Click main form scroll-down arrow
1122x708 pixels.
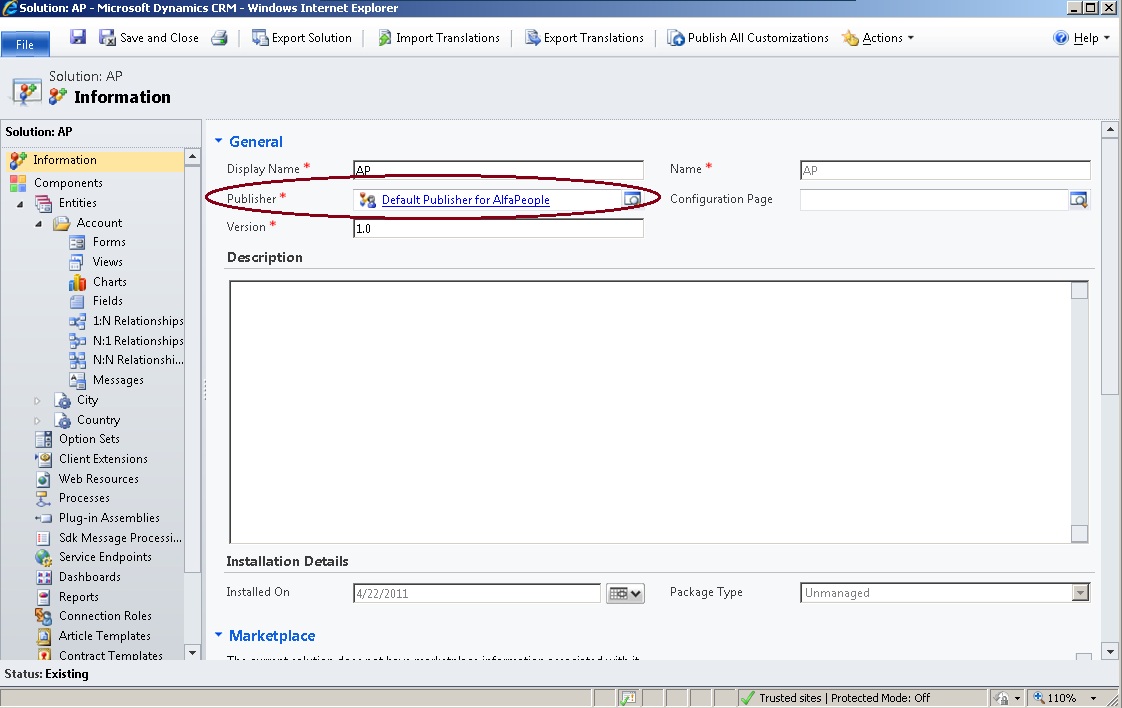pos(1110,651)
